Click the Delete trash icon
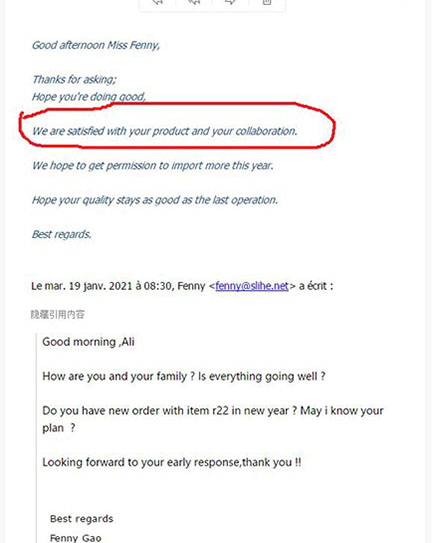 267,2
